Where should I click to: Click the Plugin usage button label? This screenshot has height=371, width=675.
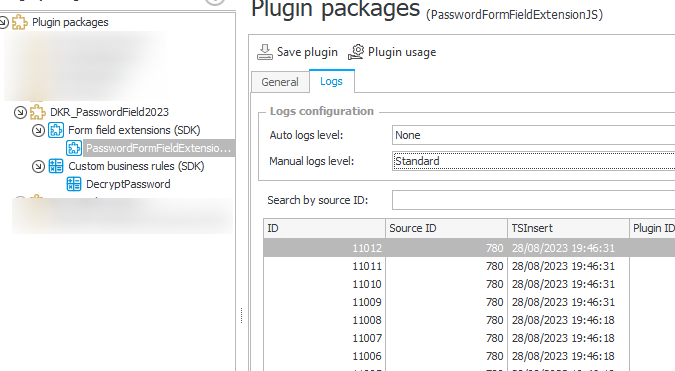(x=402, y=52)
